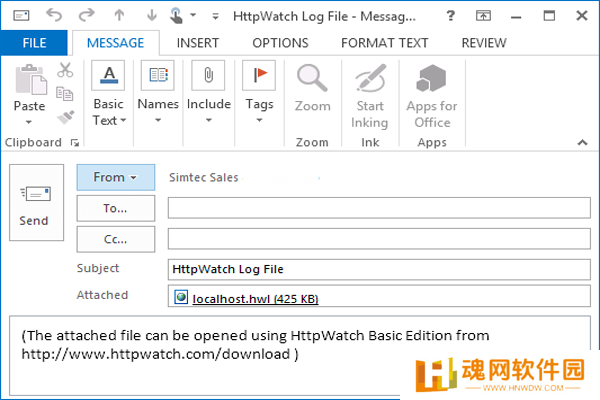Click the Cc... address book button
The image size is (600, 400).
[116, 239]
